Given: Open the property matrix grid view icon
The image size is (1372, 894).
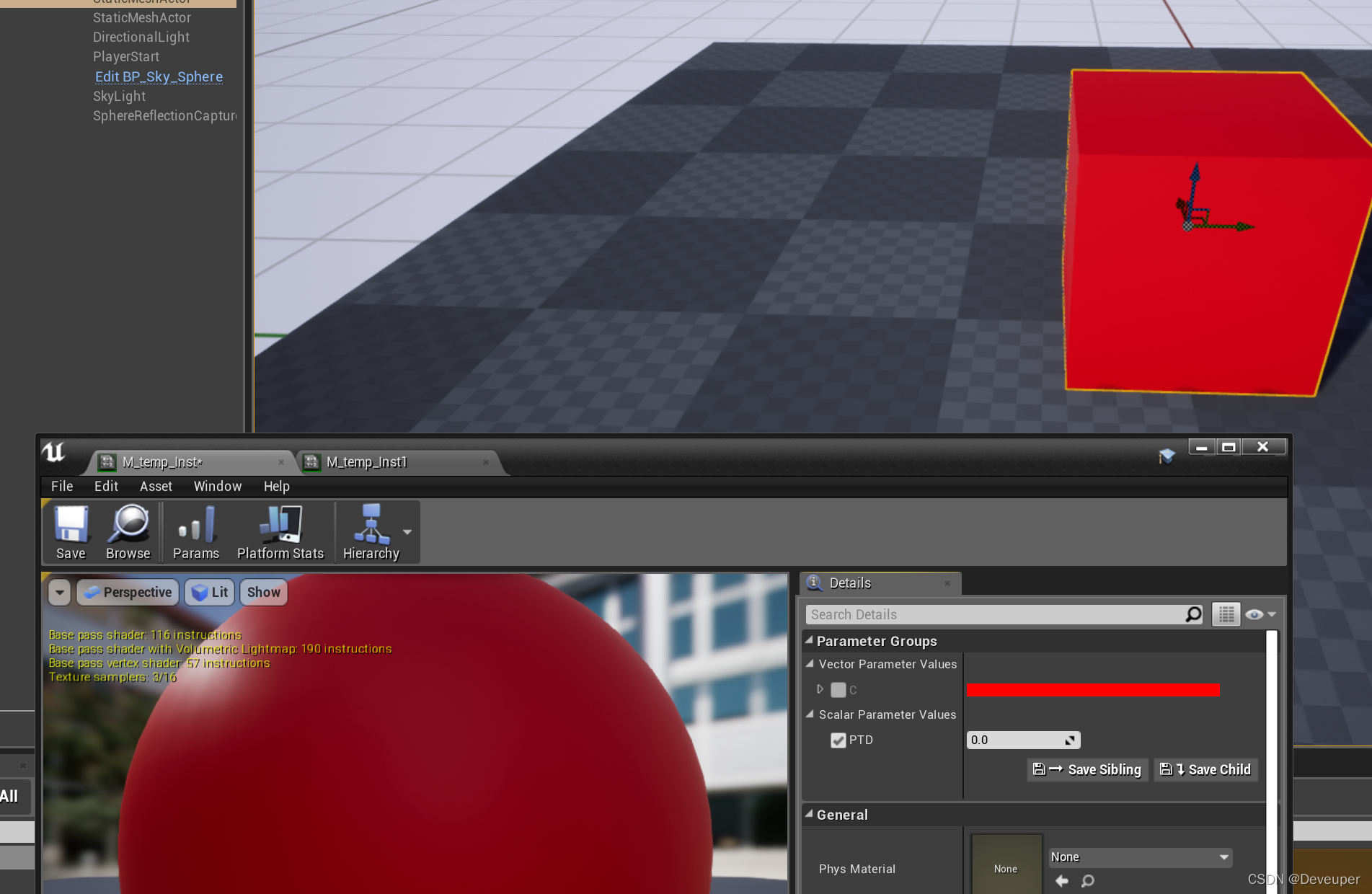Looking at the screenshot, I should [x=1226, y=614].
